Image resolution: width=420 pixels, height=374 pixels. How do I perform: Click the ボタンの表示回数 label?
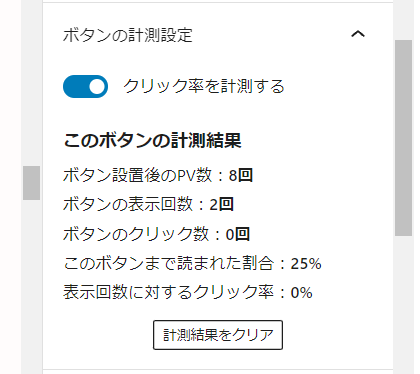pos(128,204)
